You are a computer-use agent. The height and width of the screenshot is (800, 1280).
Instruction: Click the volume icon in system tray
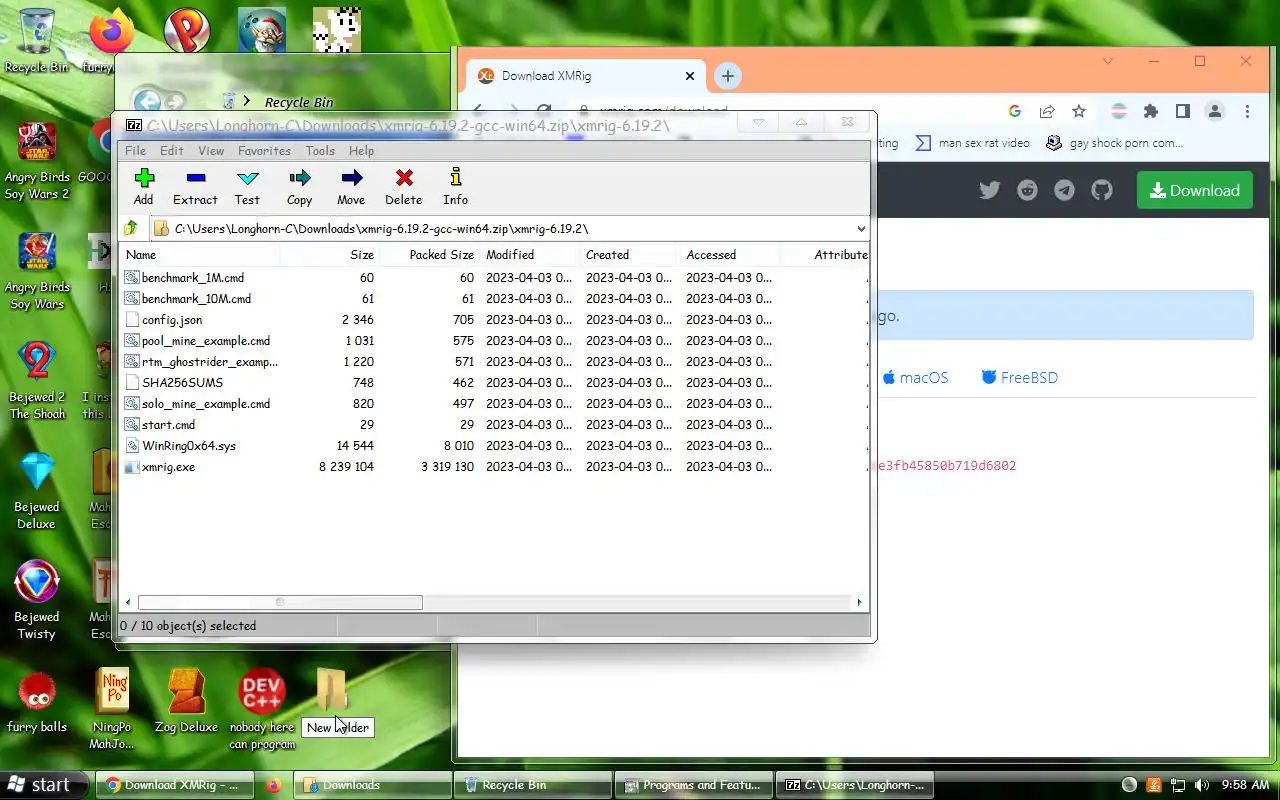click(1201, 785)
